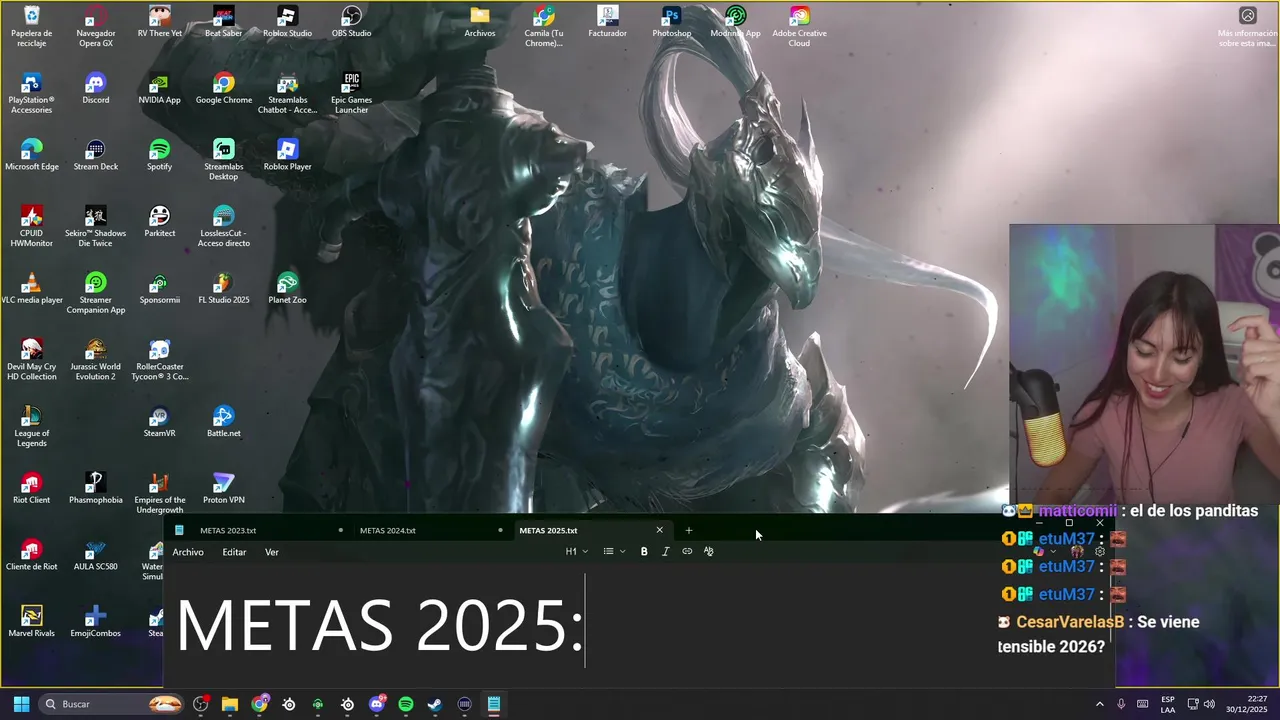Select the League of Legends desktop icon
This screenshot has height=720, width=1280.
(x=32, y=426)
